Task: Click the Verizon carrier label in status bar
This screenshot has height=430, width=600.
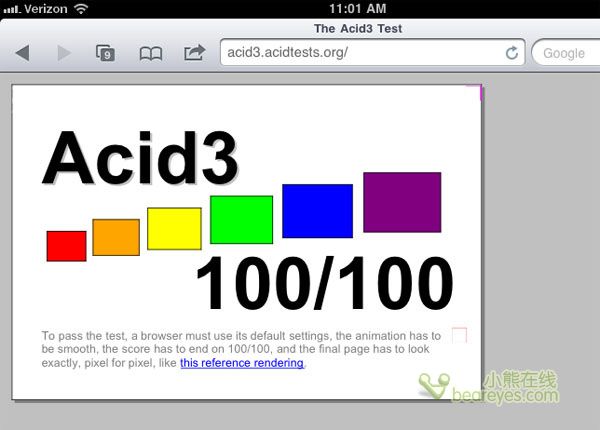Action: (x=46, y=8)
